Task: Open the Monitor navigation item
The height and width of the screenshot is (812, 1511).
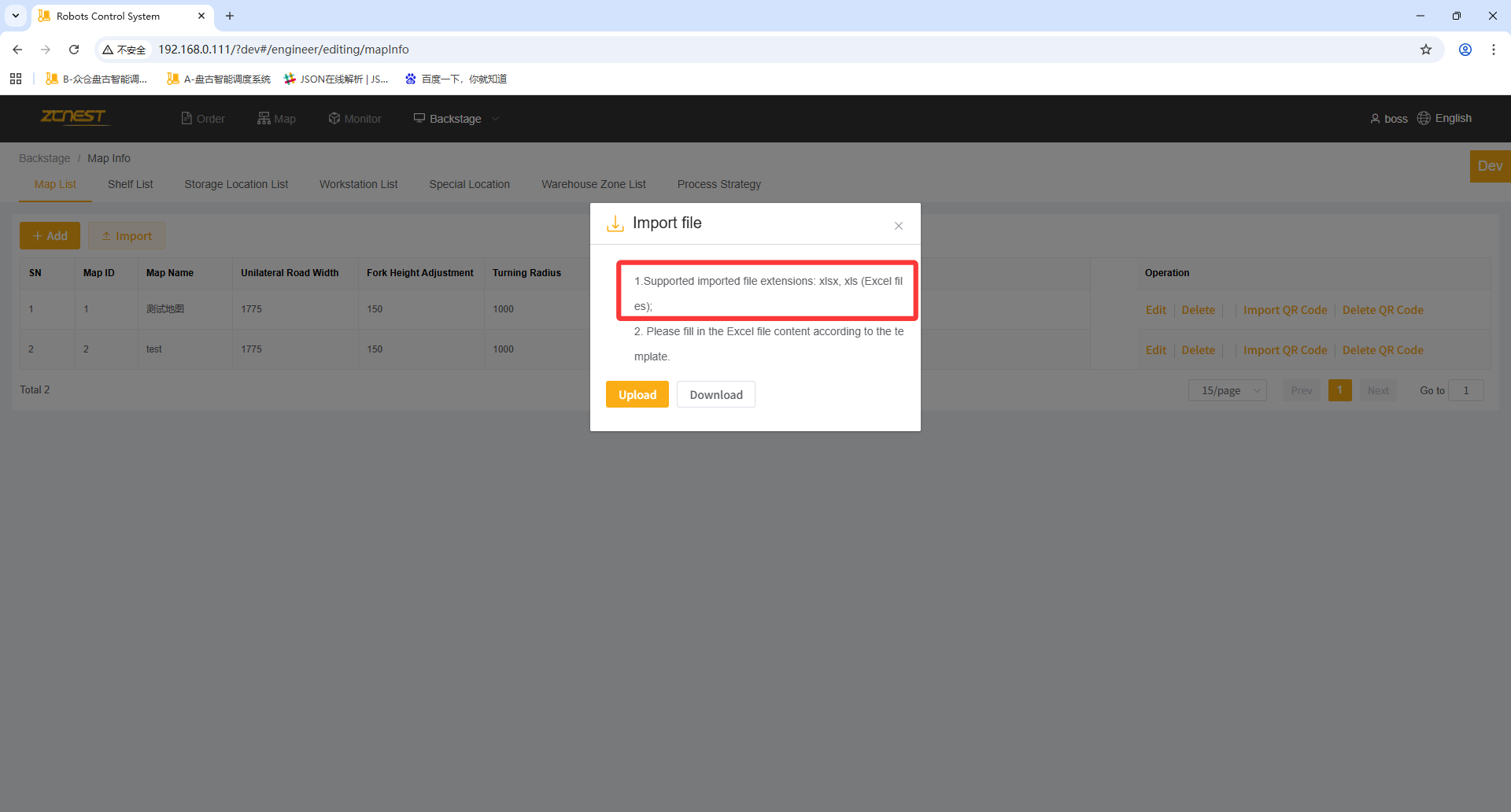Action: click(355, 119)
